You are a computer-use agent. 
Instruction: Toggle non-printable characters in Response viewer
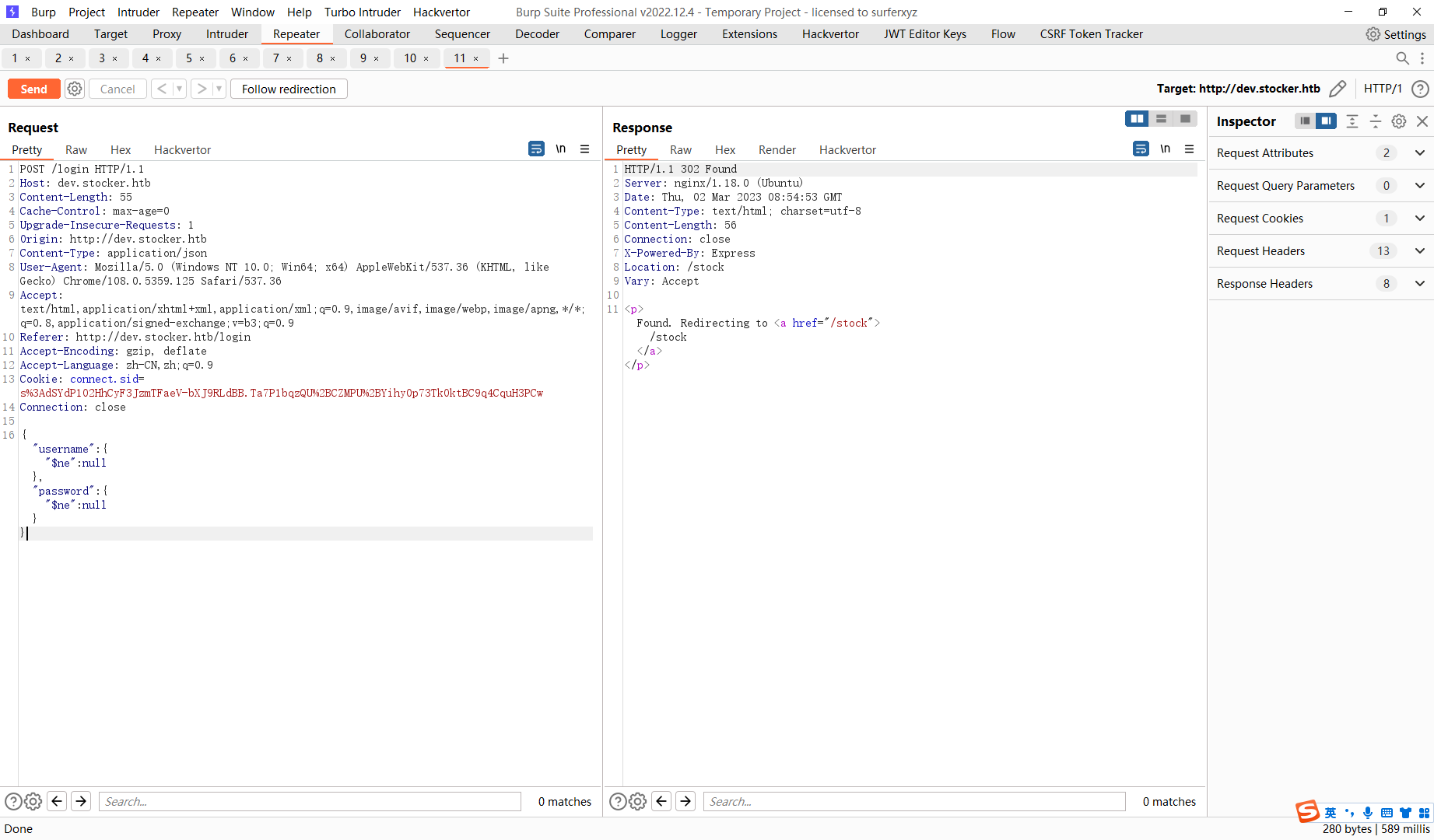click(1165, 149)
